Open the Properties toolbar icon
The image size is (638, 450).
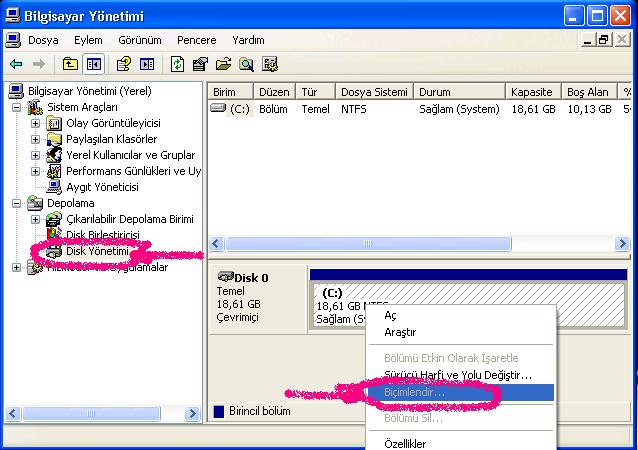point(200,64)
